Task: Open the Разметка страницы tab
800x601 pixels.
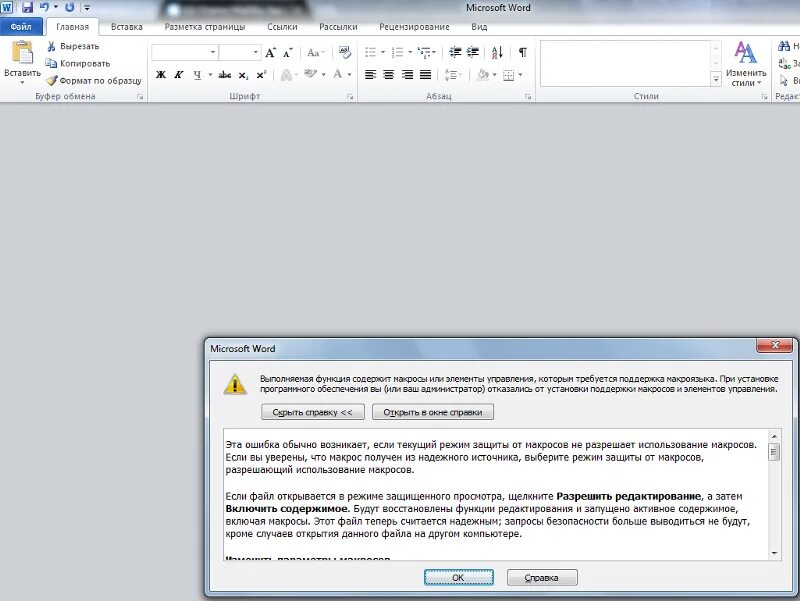Action: pyautogui.click(x=205, y=27)
